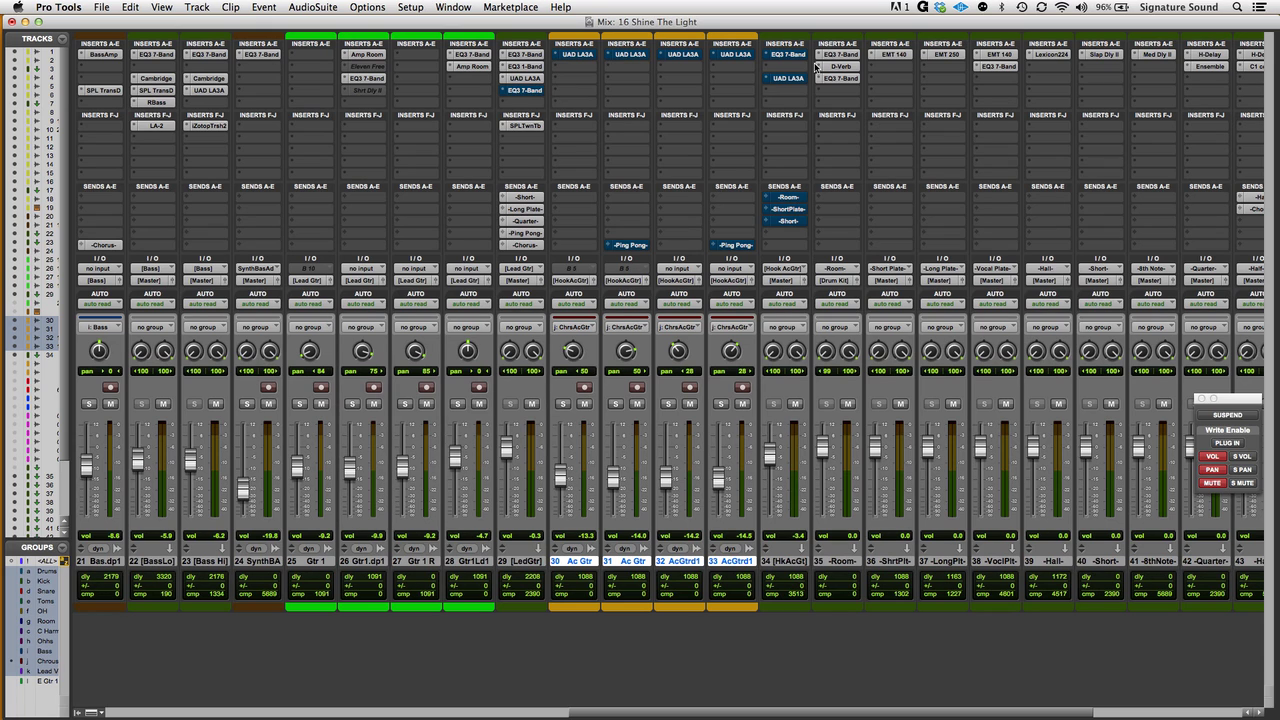
Task: Click the record button on 24 SynthBA
Action: (x=268, y=387)
